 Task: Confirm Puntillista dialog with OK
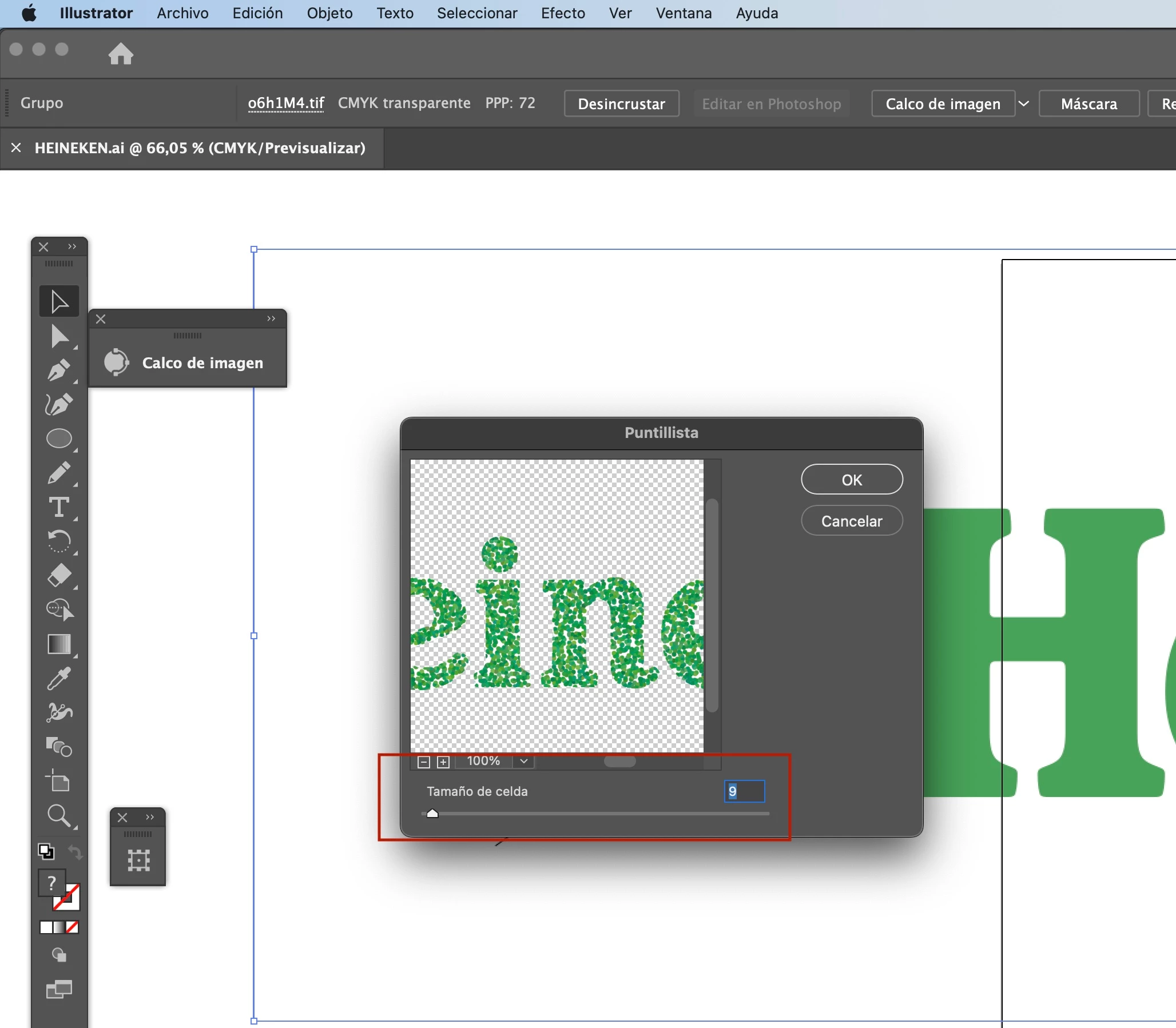(x=851, y=480)
